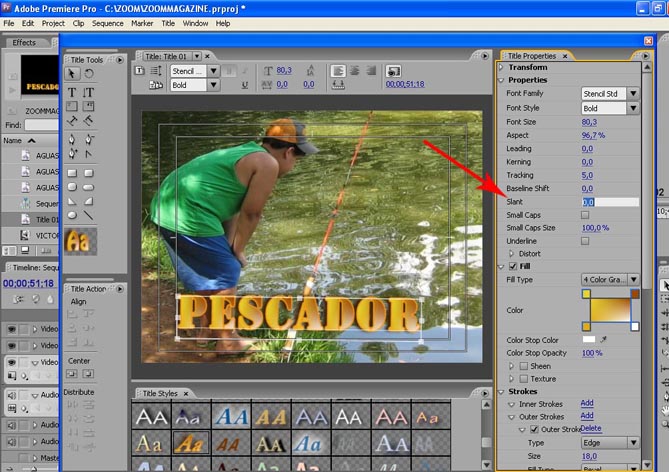
Task: Open the Sequence menu
Action: pos(106,22)
